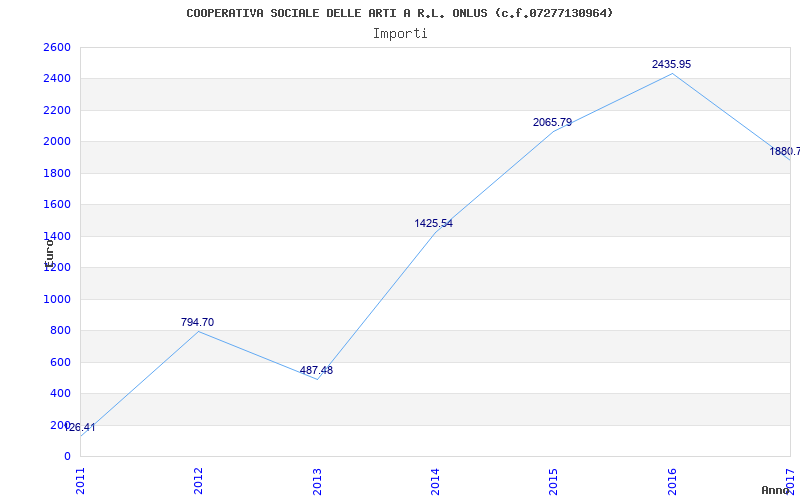Image resolution: width=800 pixels, height=500 pixels.
Task: Click the x-axis label 2015
Action: coord(554,481)
